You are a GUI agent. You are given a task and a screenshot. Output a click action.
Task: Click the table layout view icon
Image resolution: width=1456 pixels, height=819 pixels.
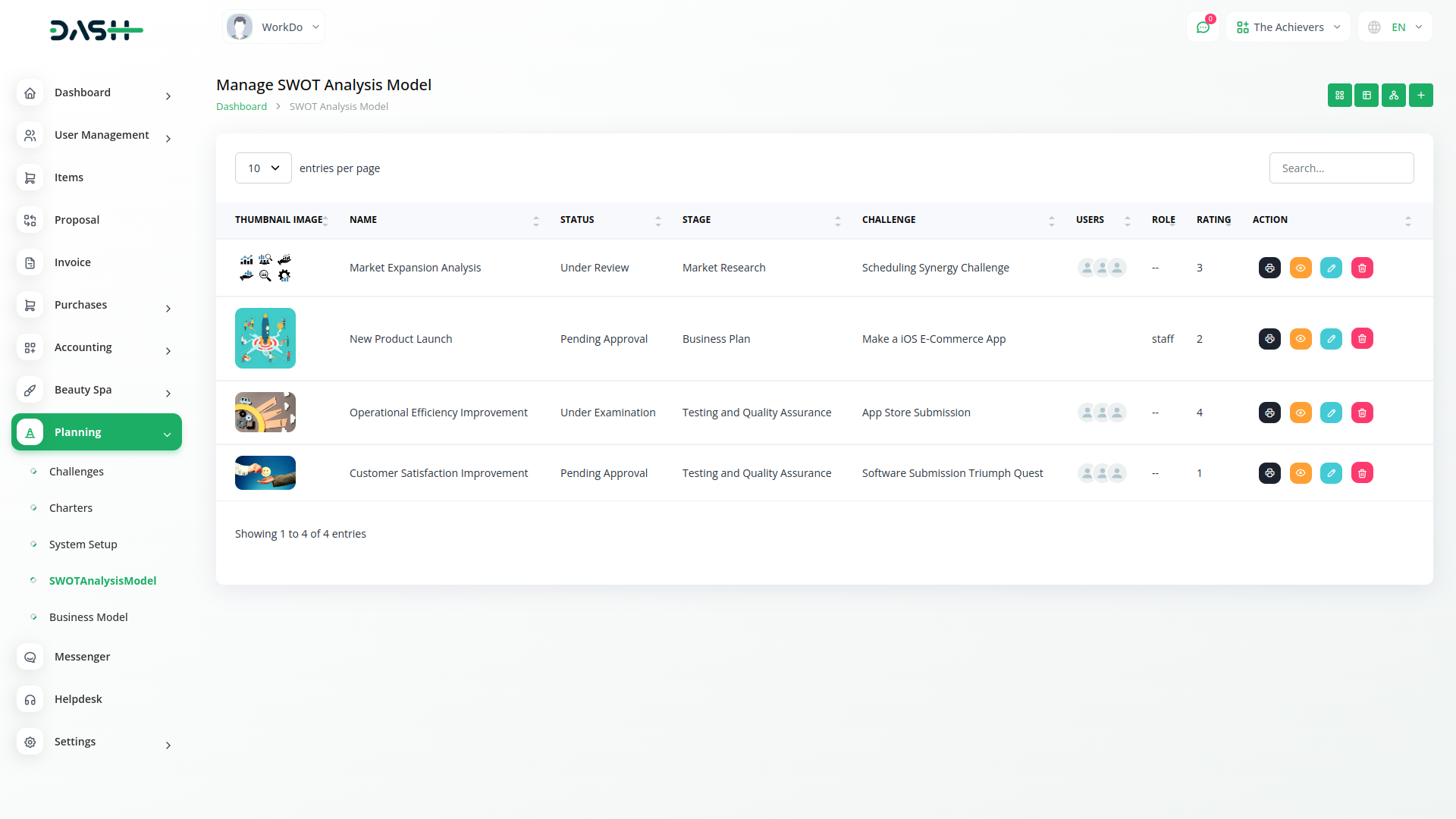coord(1367,96)
